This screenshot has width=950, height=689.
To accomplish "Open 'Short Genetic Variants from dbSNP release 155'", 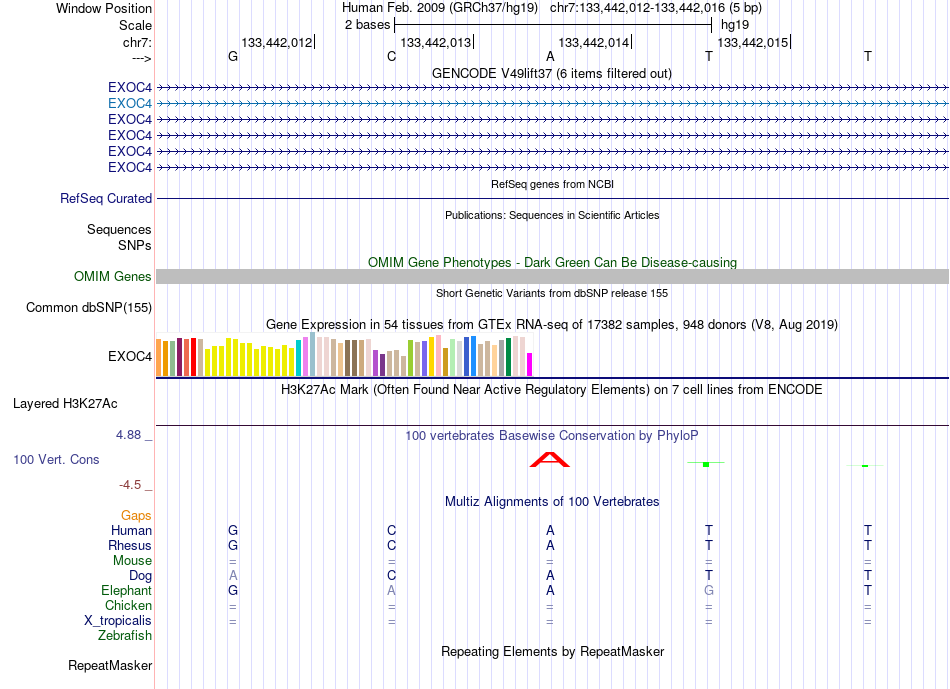I will [x=552, y=293].
